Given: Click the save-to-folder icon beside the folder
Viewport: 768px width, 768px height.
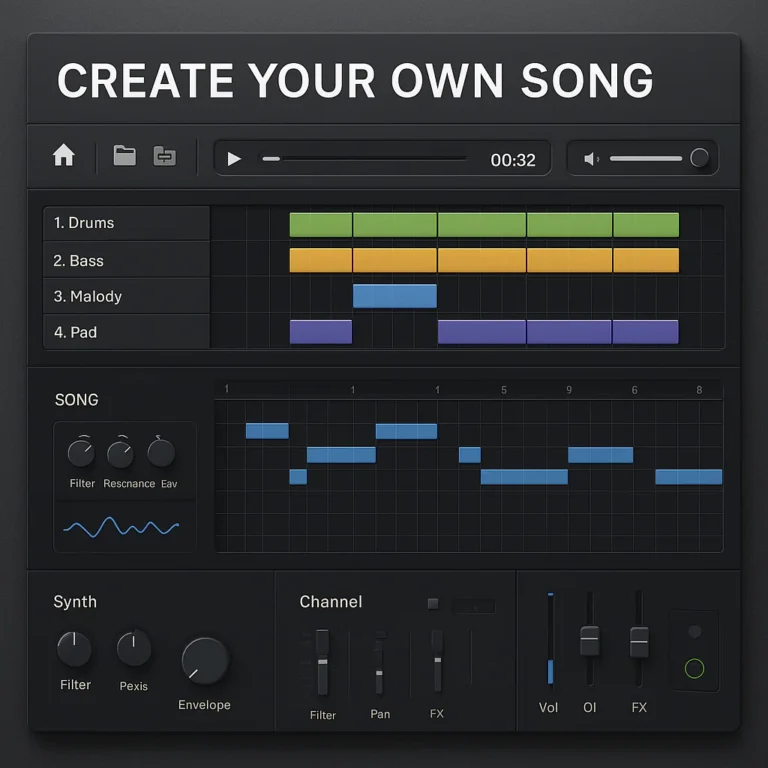Looking at the screenshot, I should [165, 156].
